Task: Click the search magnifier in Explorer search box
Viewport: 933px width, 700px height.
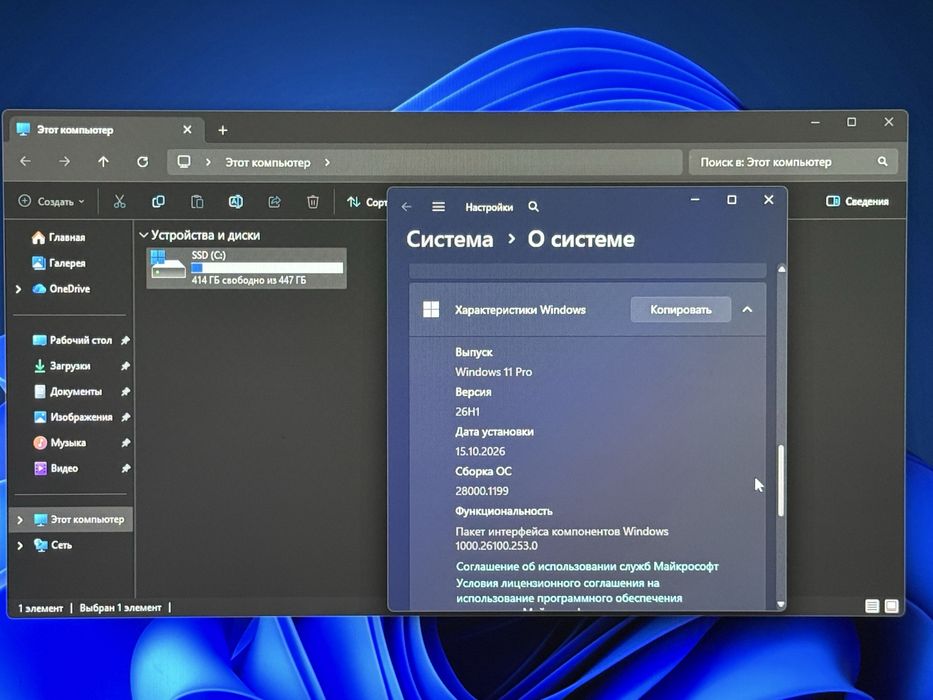Action: [x=882, y=161]
